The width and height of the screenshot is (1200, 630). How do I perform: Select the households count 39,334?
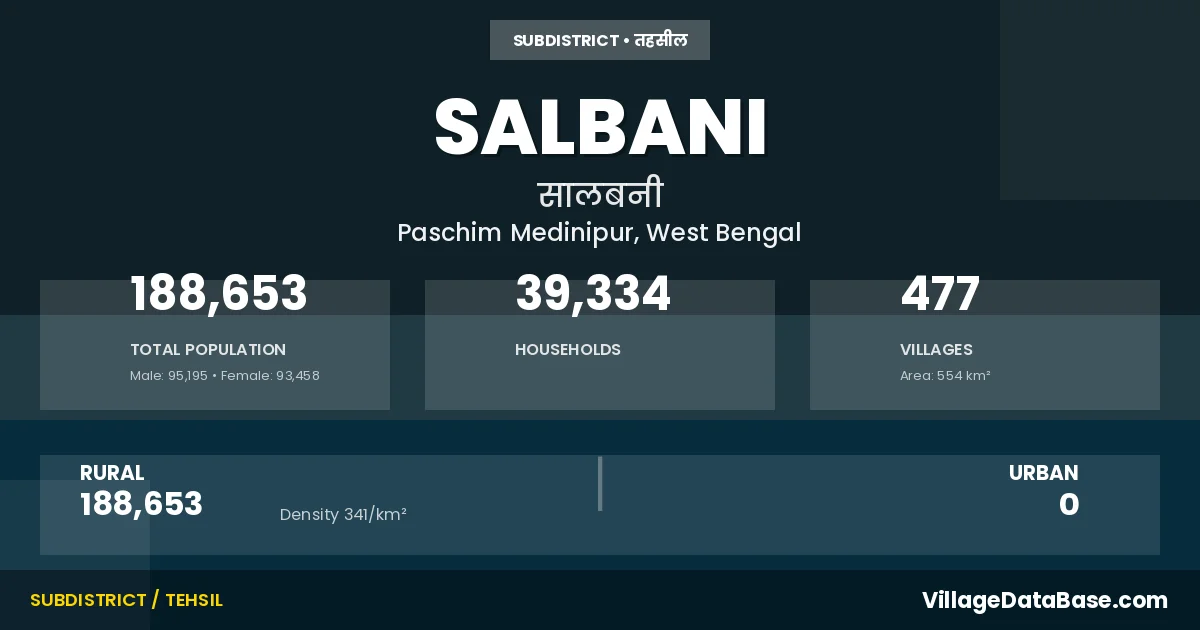click(593, 294)
